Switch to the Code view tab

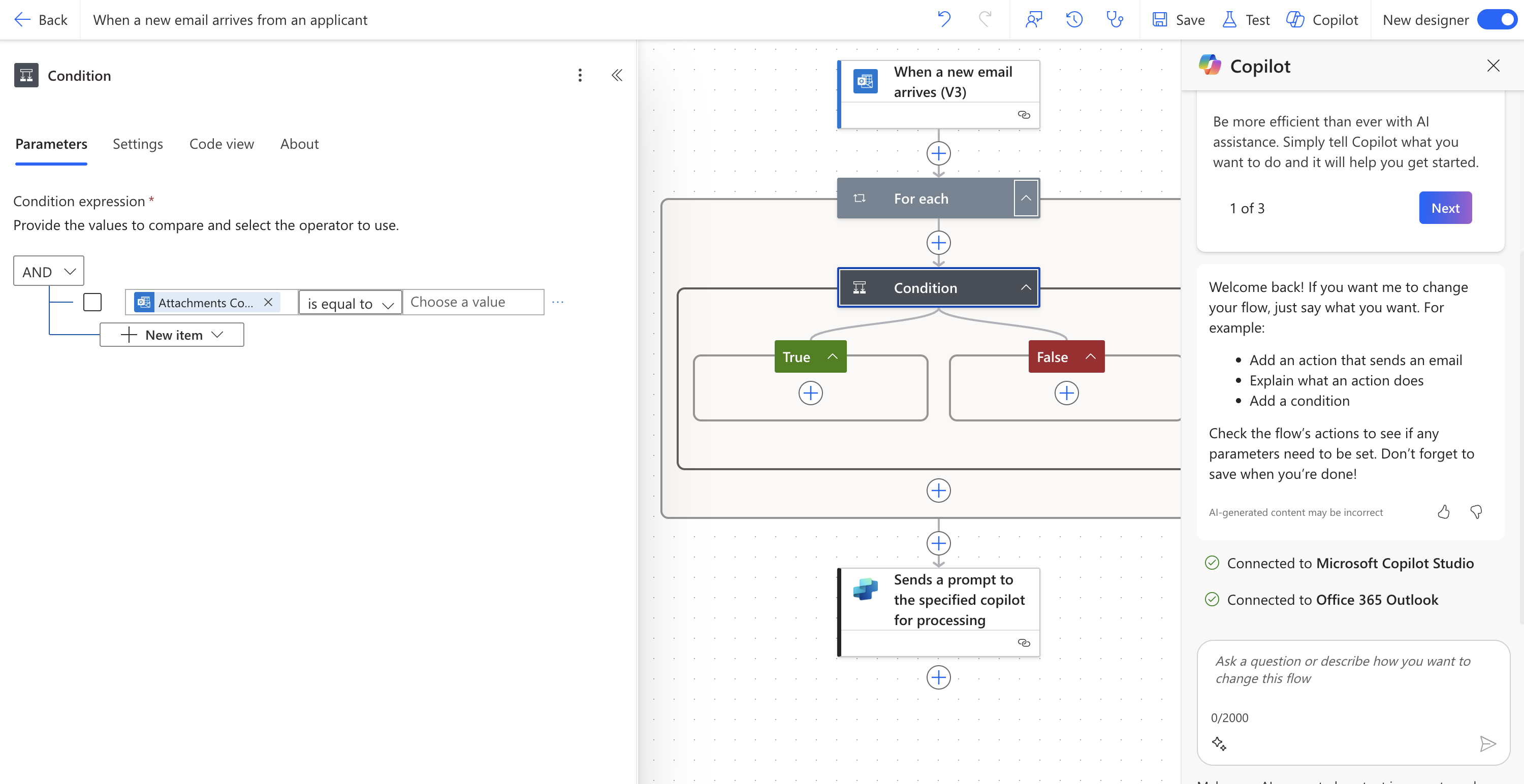point(221,144)
